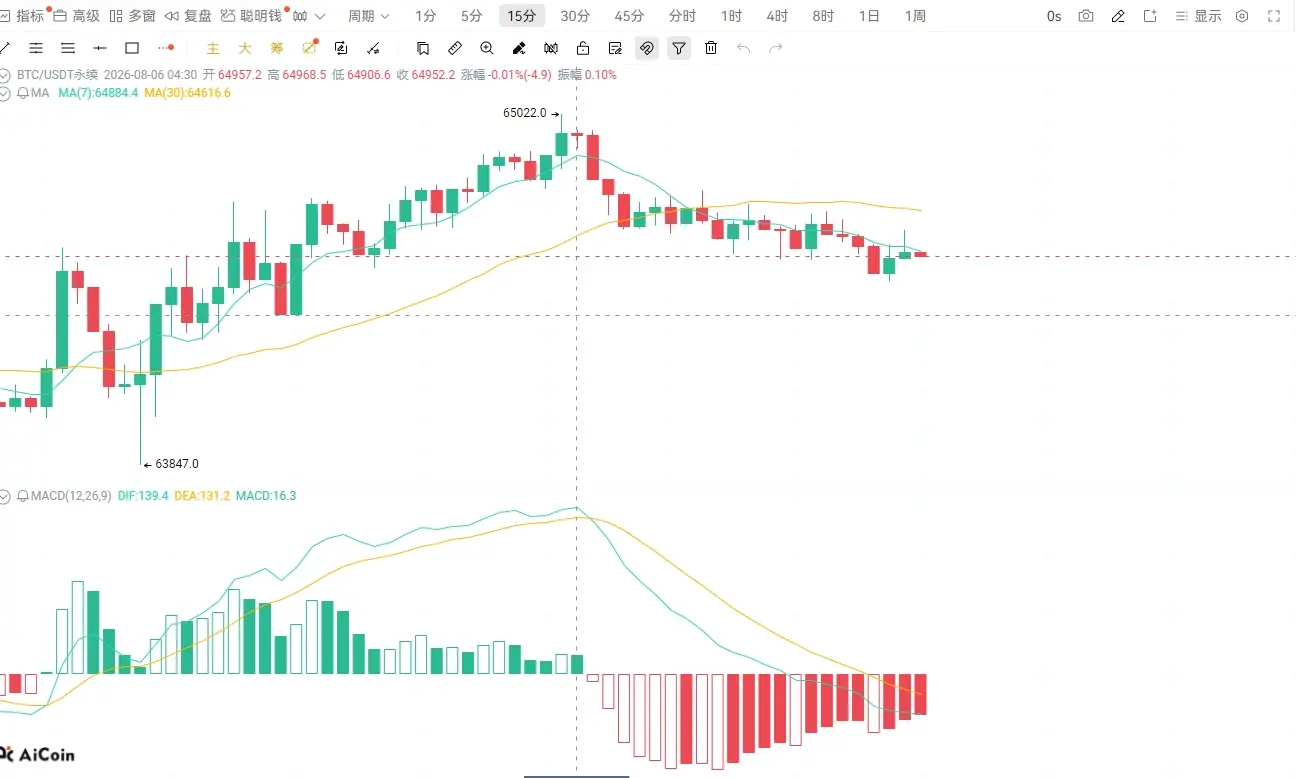The height and width of the screenshot is (778, 1296).
Task: Select the rectangle drawing tool
Action: [x=132, y=48]
